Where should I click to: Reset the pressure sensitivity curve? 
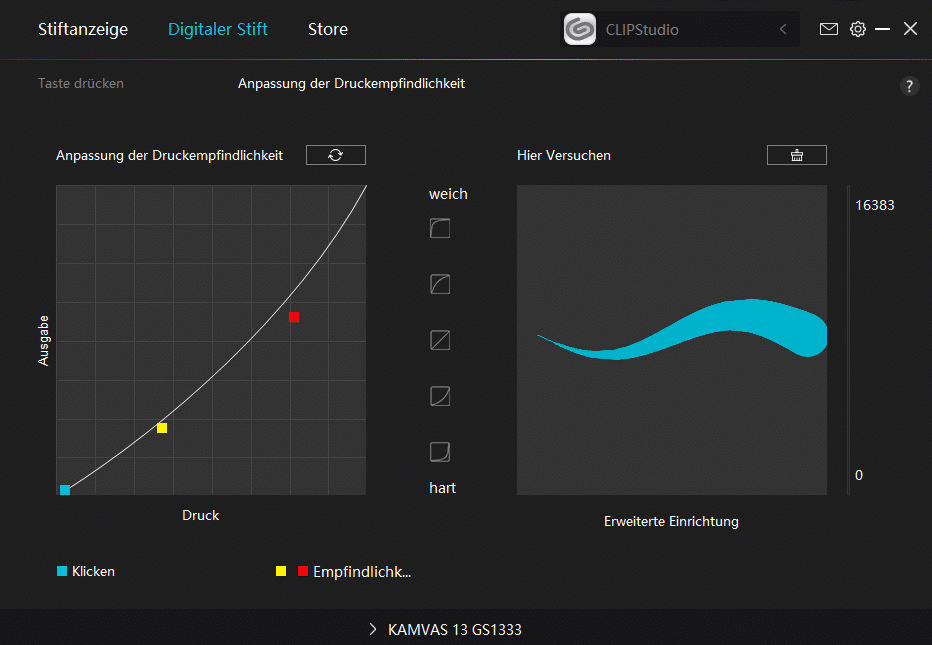point(336,155)
